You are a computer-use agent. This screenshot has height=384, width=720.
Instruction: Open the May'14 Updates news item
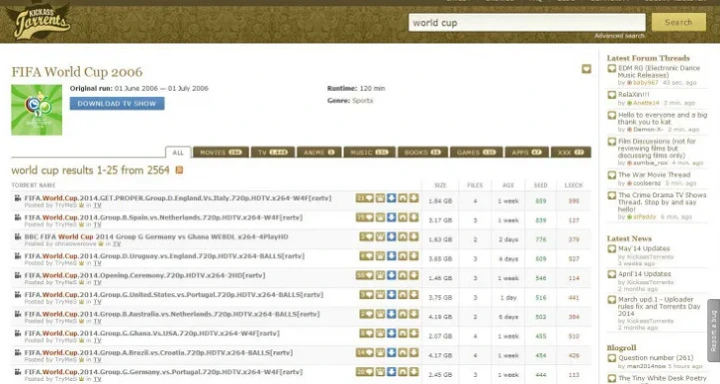point(644,248)
